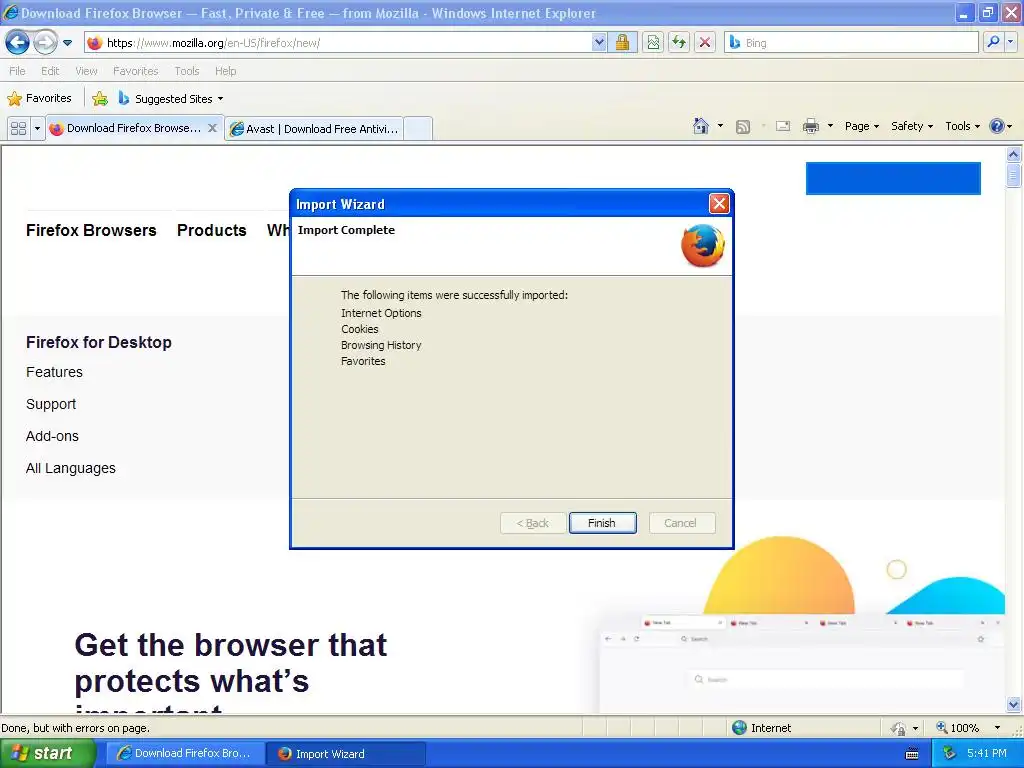Click the search magnifier icon
This screenshot has width=1024, height=768.
pos(993,42)
